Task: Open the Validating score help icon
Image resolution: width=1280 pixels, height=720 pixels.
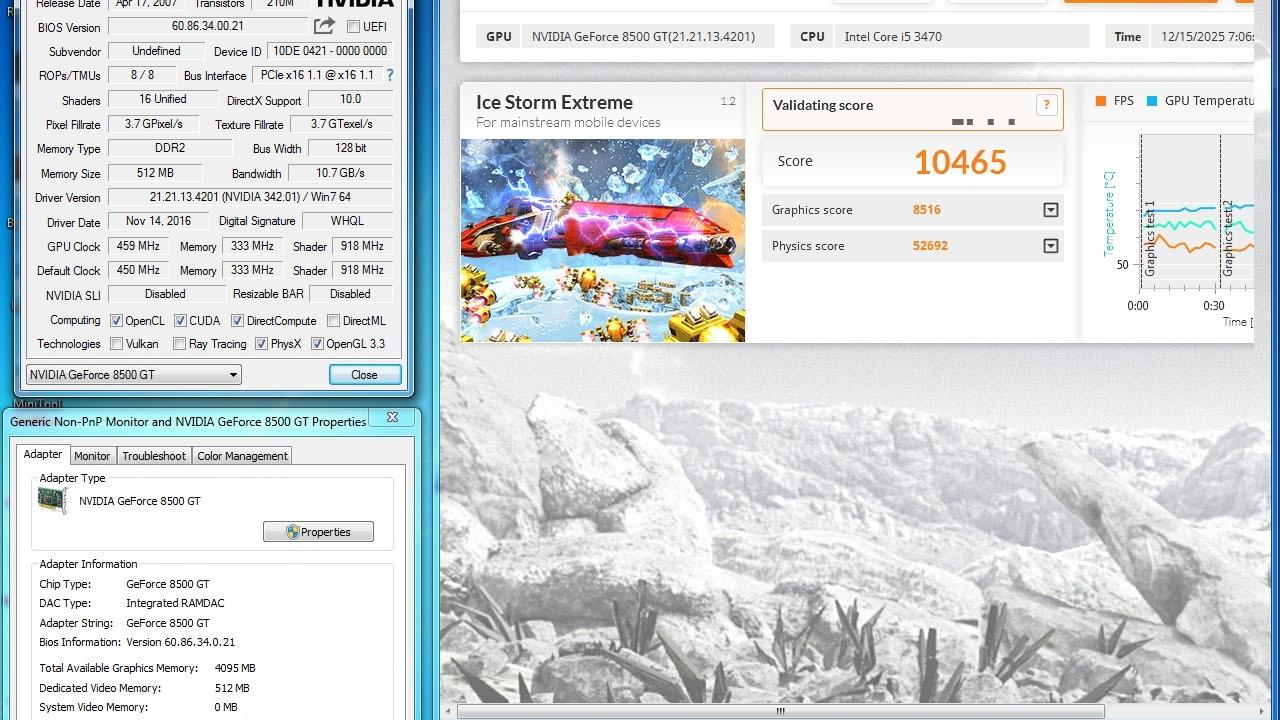Action: (x=1046, y=105)
